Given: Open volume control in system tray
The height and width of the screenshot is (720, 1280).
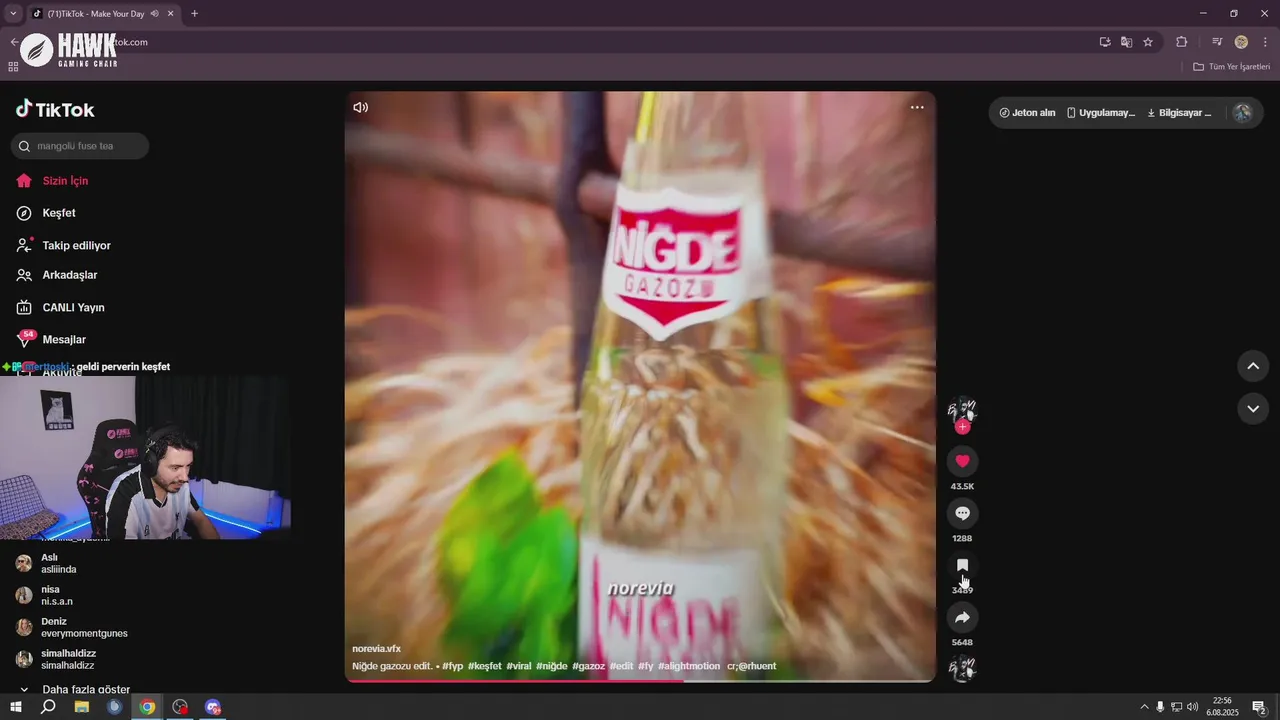Looking at the screenshot, I should [1192, 707].
